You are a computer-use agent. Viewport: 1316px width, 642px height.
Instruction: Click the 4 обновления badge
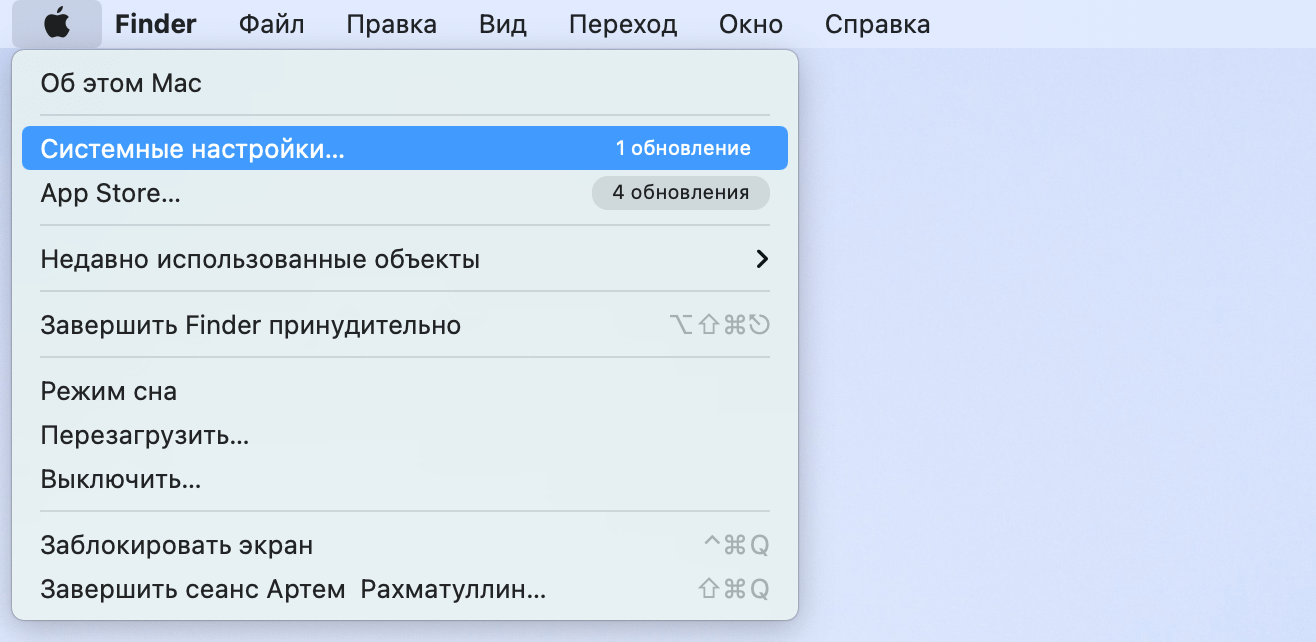pos(680,192)
